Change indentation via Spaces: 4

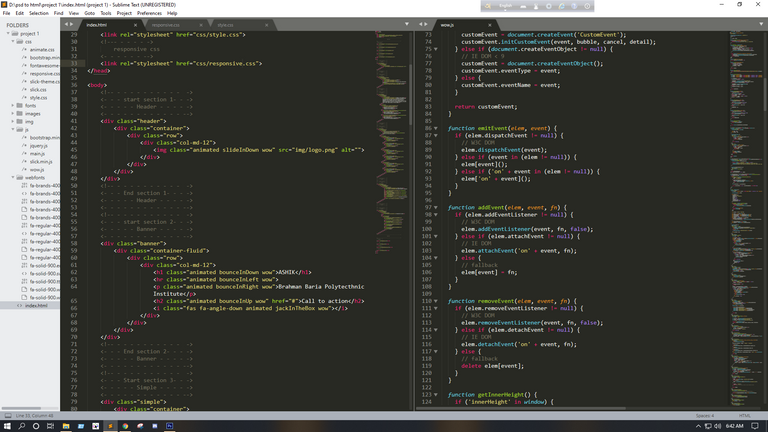point(705,416)
